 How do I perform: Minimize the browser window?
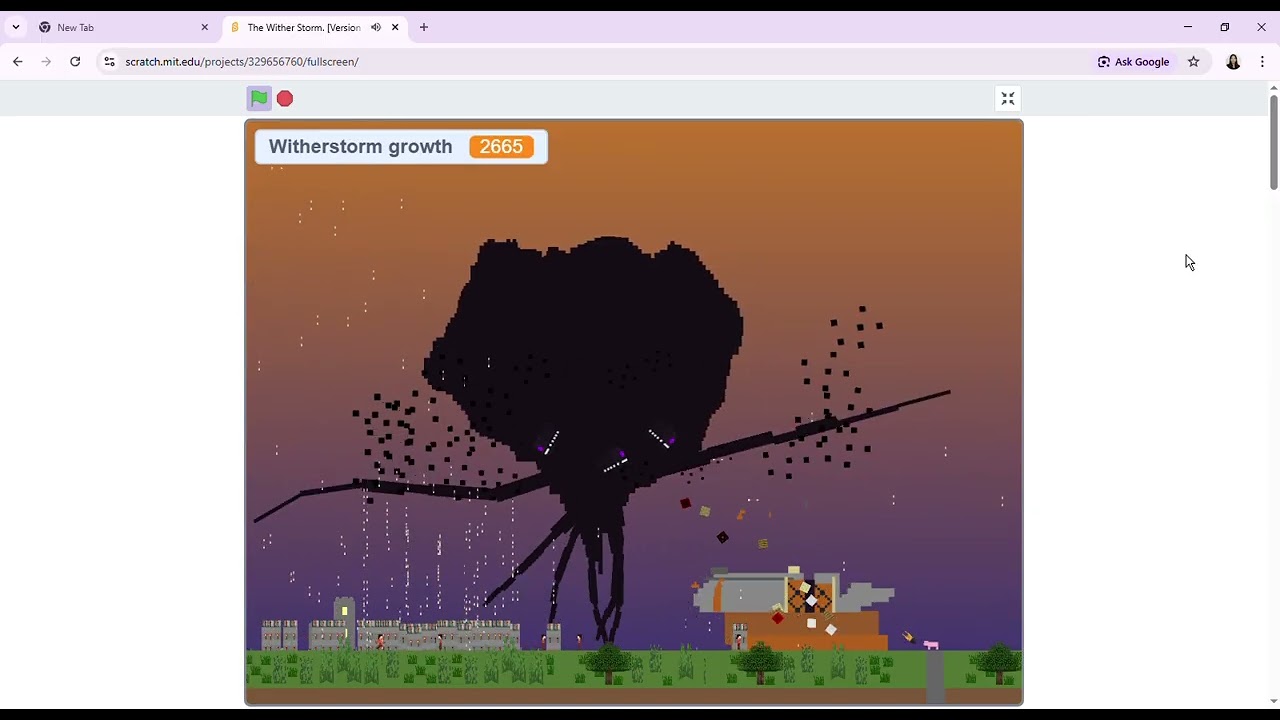(1188, 28)
